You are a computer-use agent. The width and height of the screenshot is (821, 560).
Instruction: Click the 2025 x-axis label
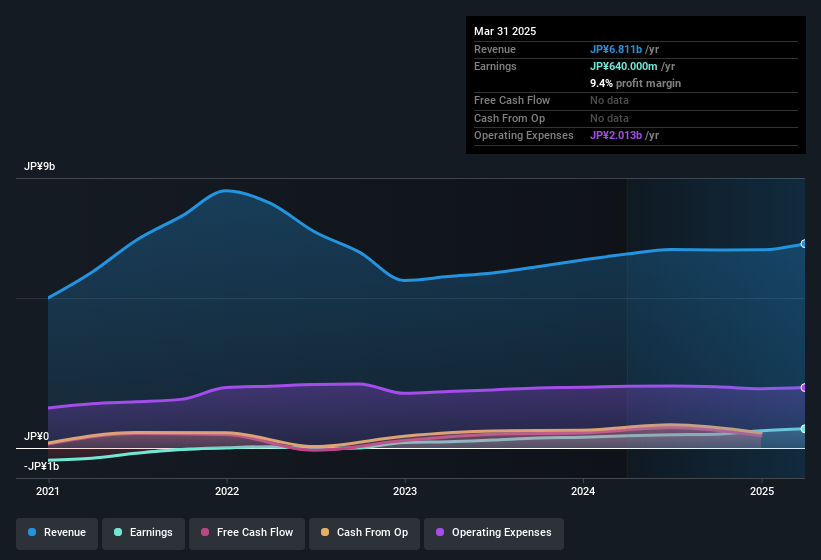coord(762,491)
